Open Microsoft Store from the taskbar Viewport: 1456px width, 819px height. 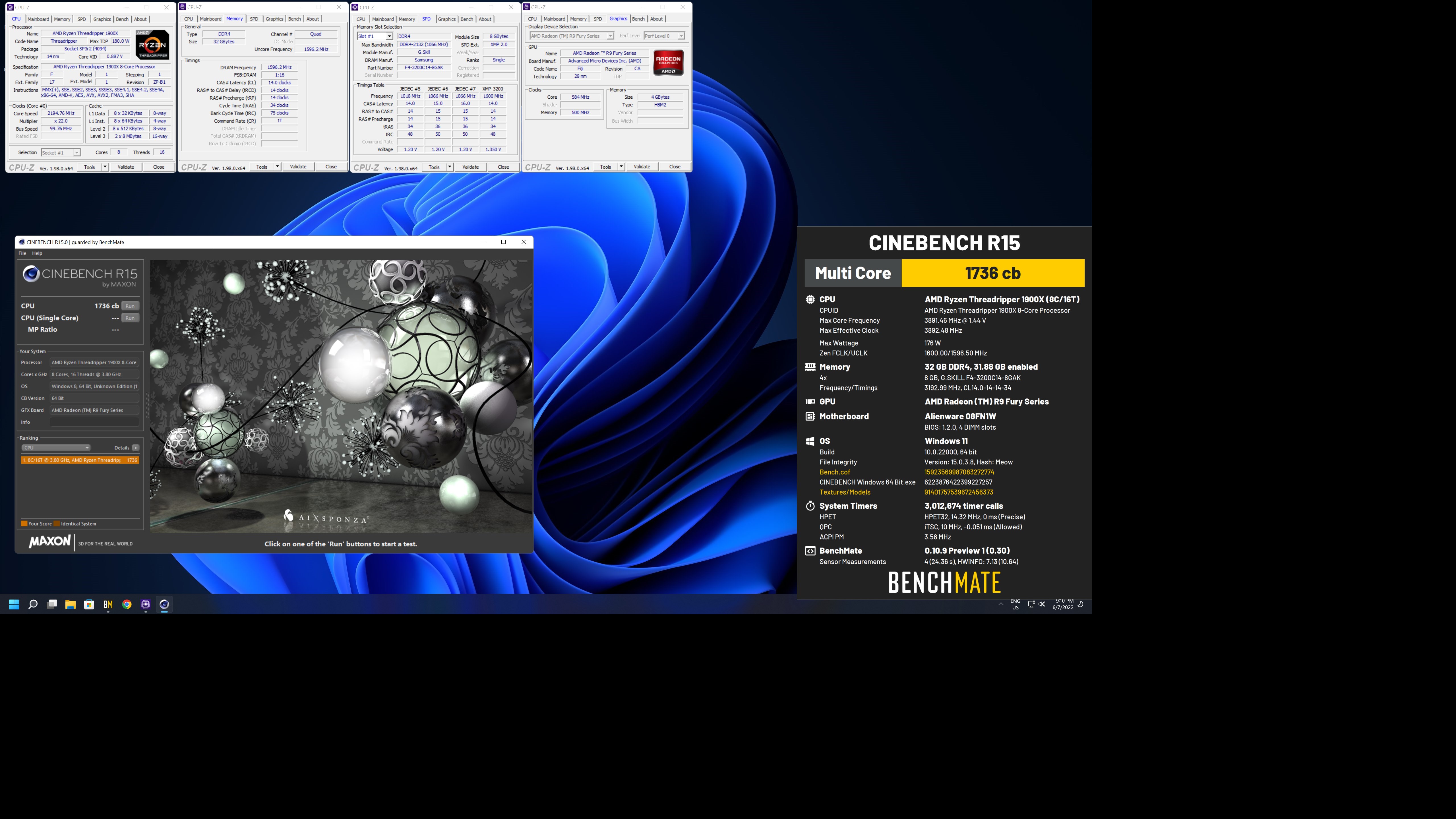tap(89, 604)
